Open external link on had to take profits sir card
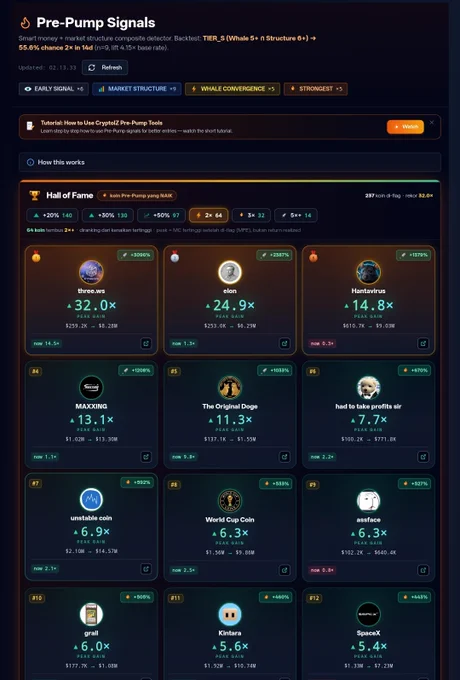 point(423,457)
